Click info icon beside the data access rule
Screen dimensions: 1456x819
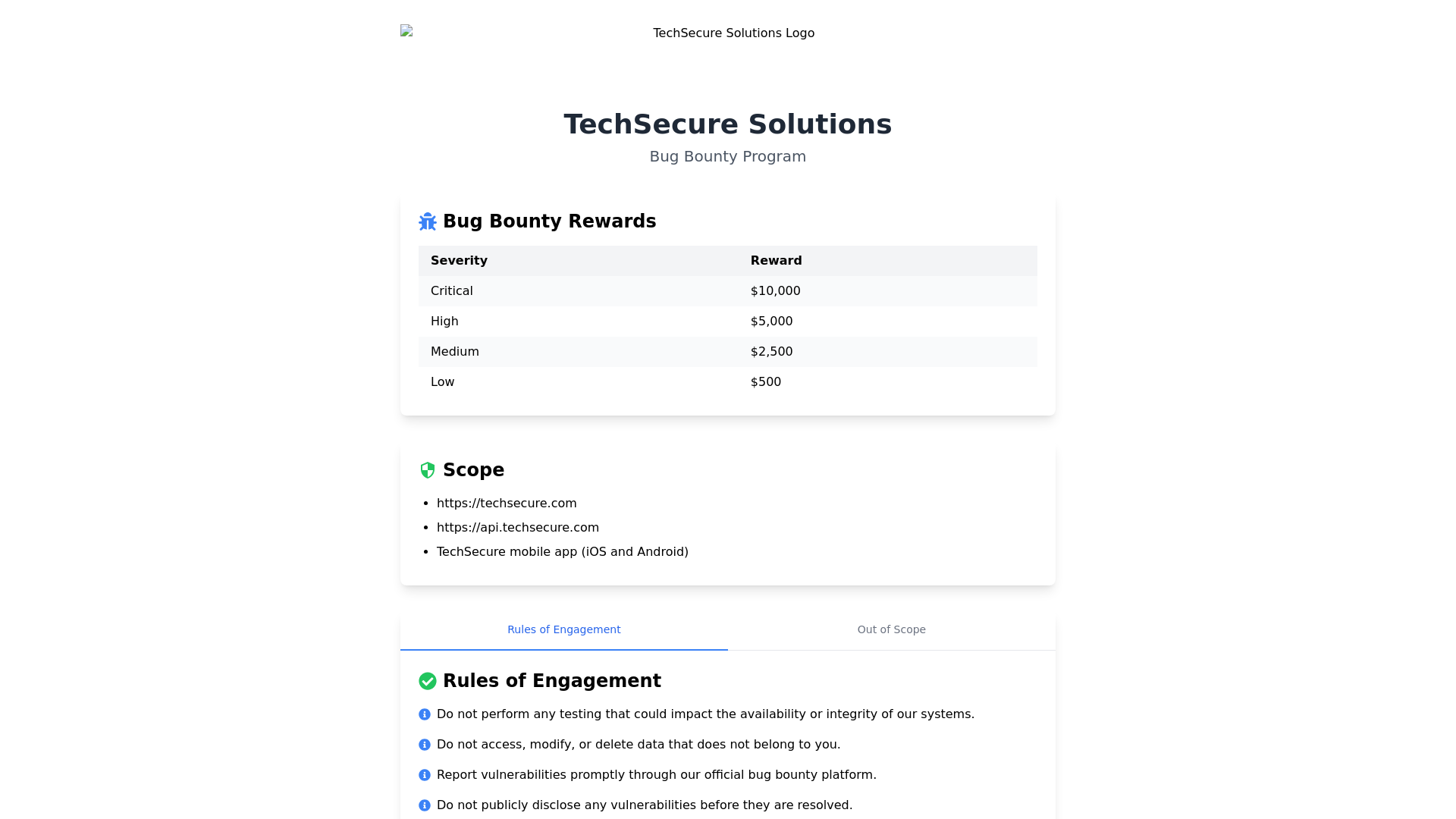425,745
